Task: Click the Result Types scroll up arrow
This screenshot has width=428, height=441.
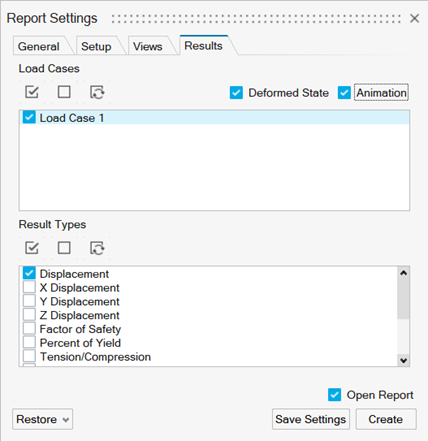Action: coord(404,273)
